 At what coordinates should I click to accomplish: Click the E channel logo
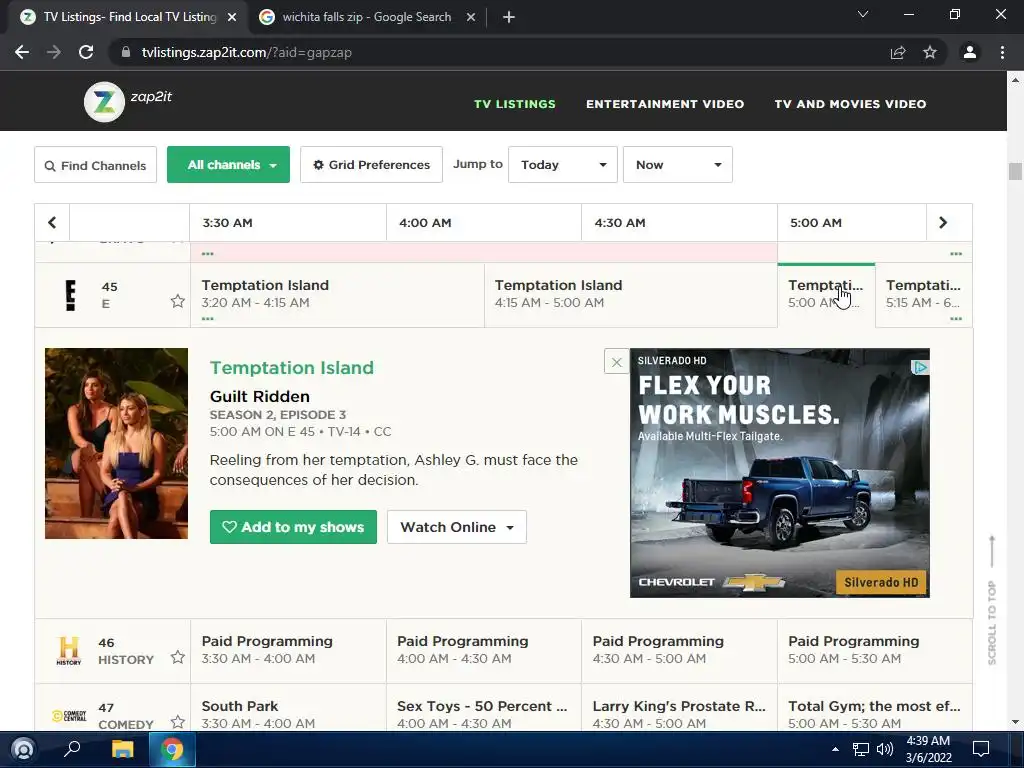click(x=71, y=295)
